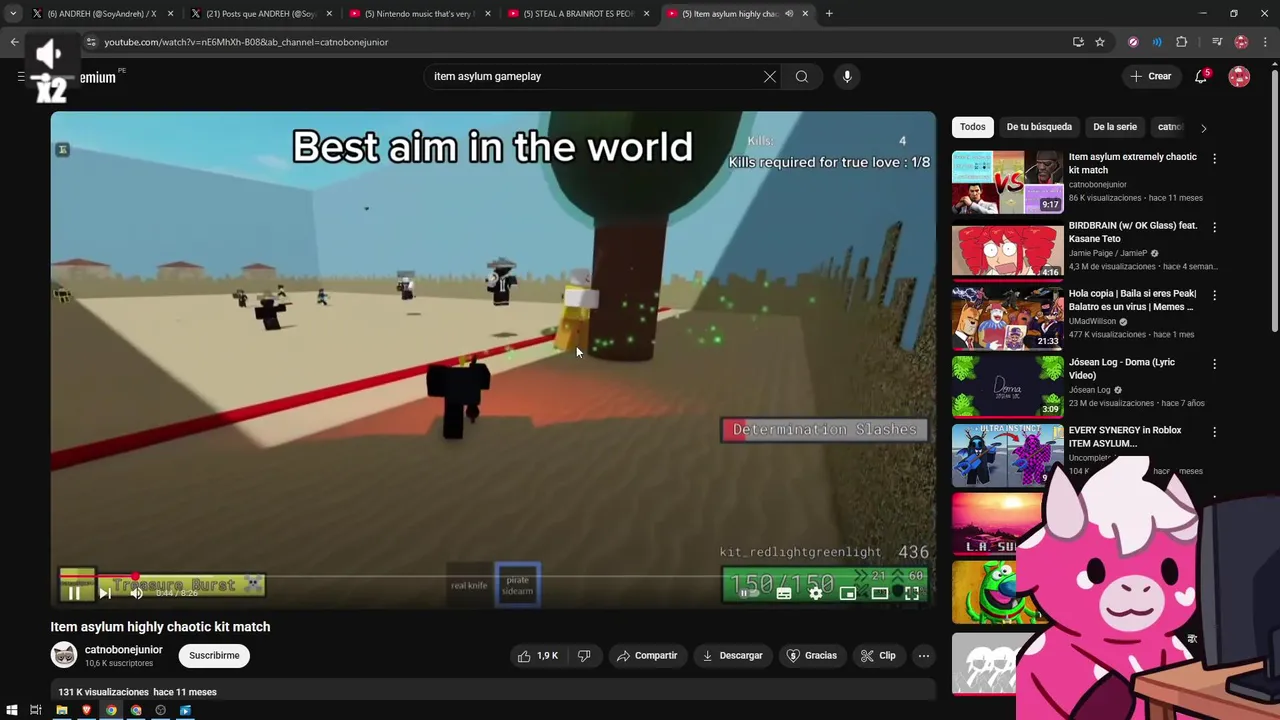Start voice search with the microphone

click(x=847, y=77)
